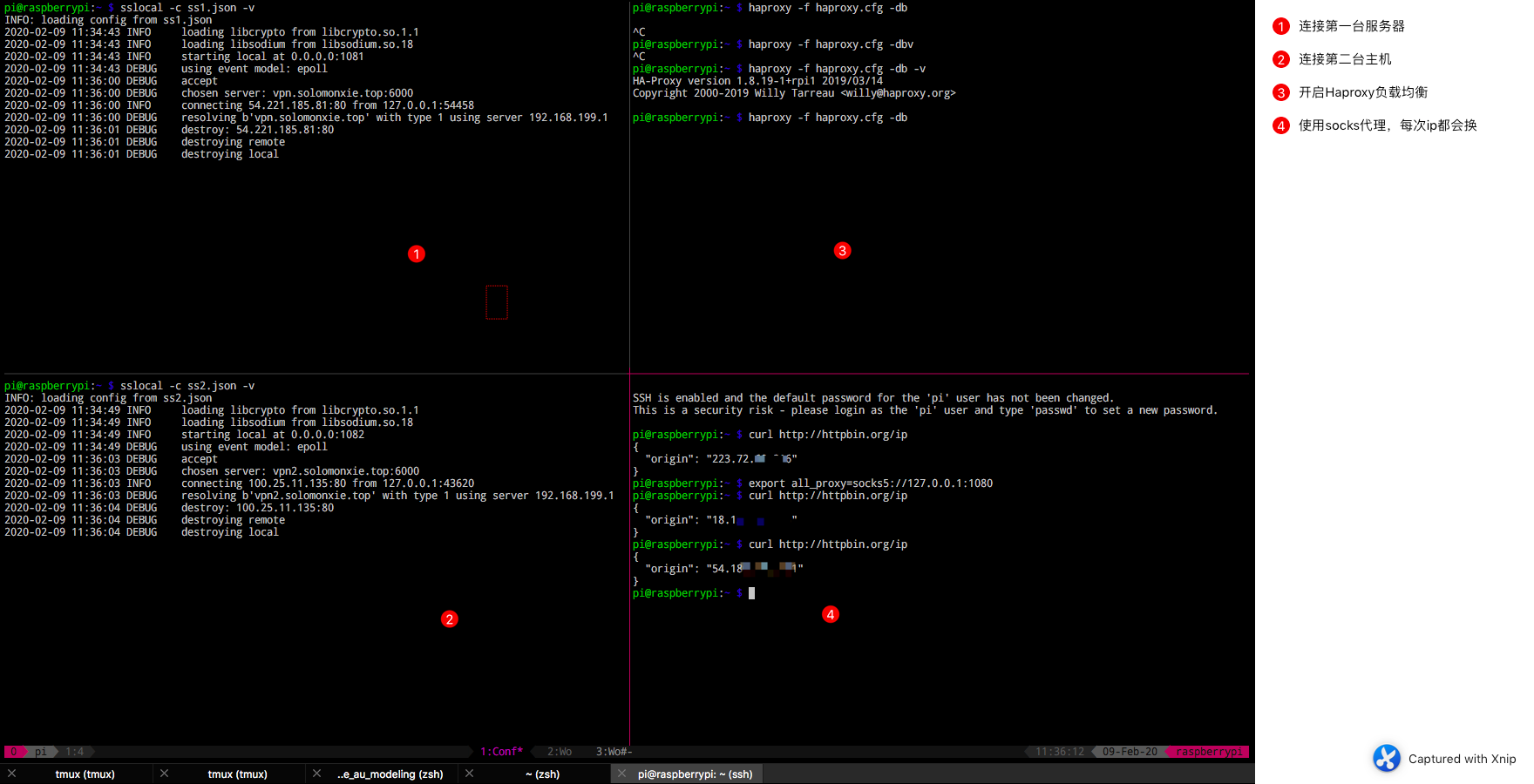Click the '连接第二台主机' legend text
Image resolution: width=1534 pixels, height=784 pixels.
tap(1345, 59)
